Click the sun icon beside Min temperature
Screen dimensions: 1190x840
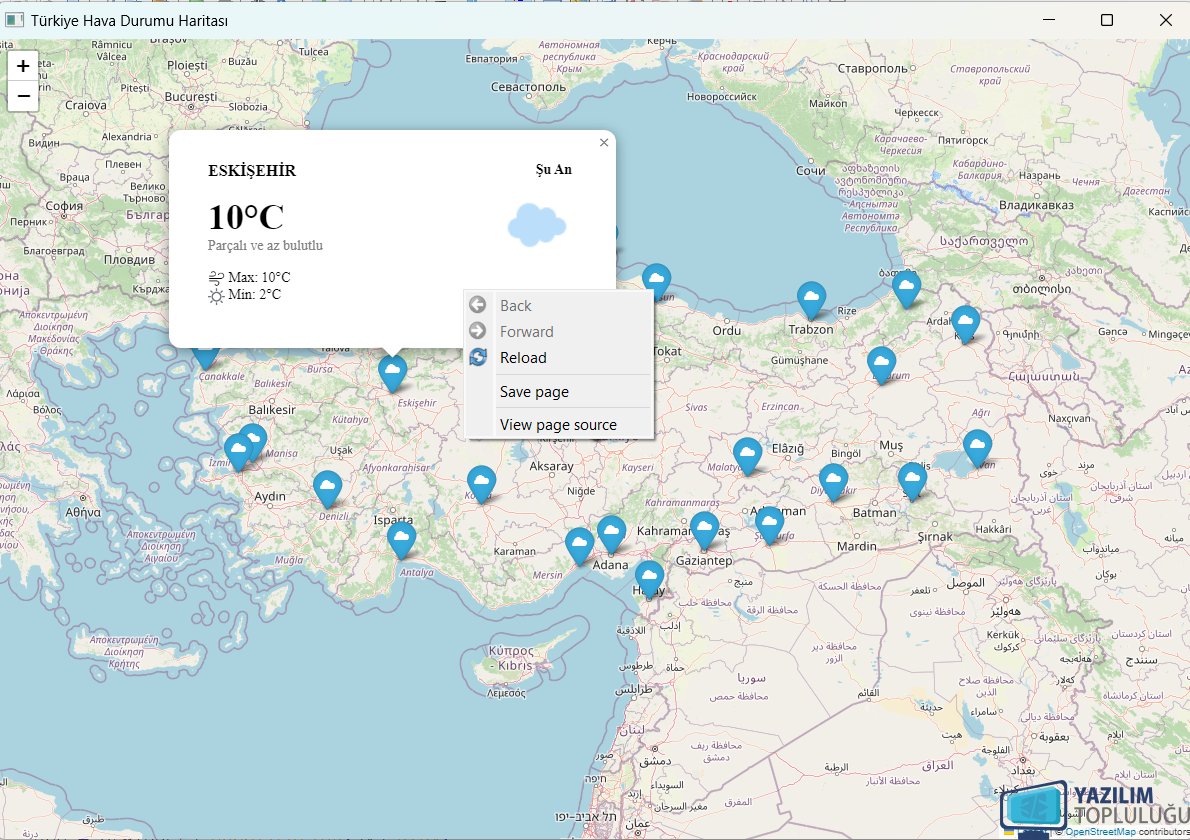(216, 296)
